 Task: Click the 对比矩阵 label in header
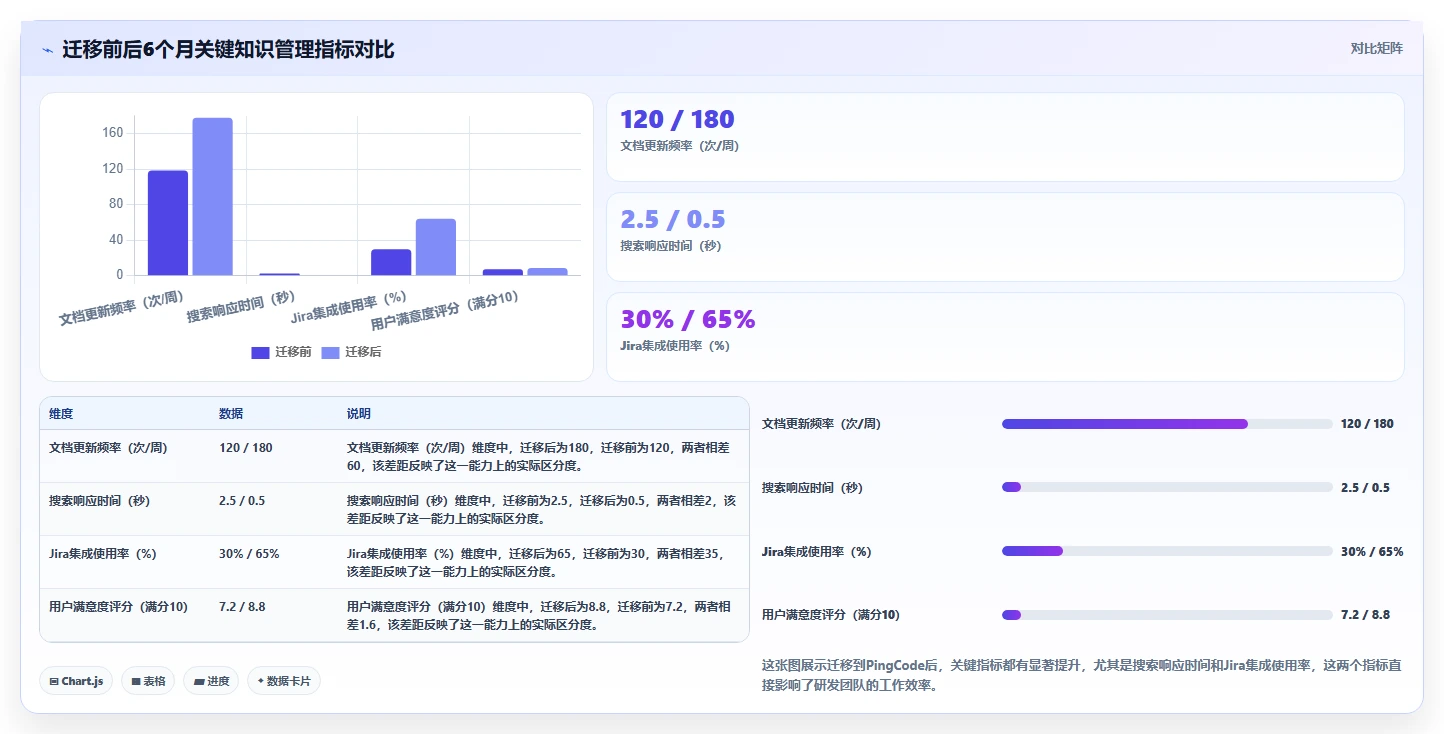1376,48
